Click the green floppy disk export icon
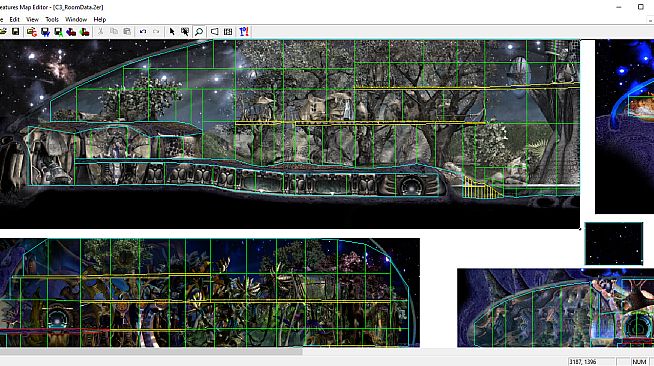 58,32
